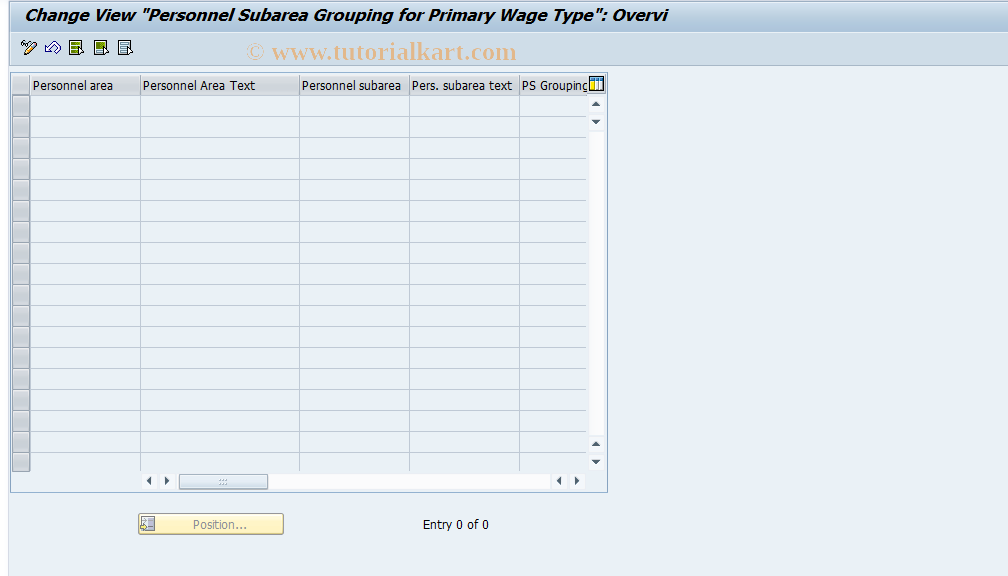Screen dimensions: 1008x576
Task: Click left arrow at the horizontal scrollbar's left end
Action: pos(149,481)
